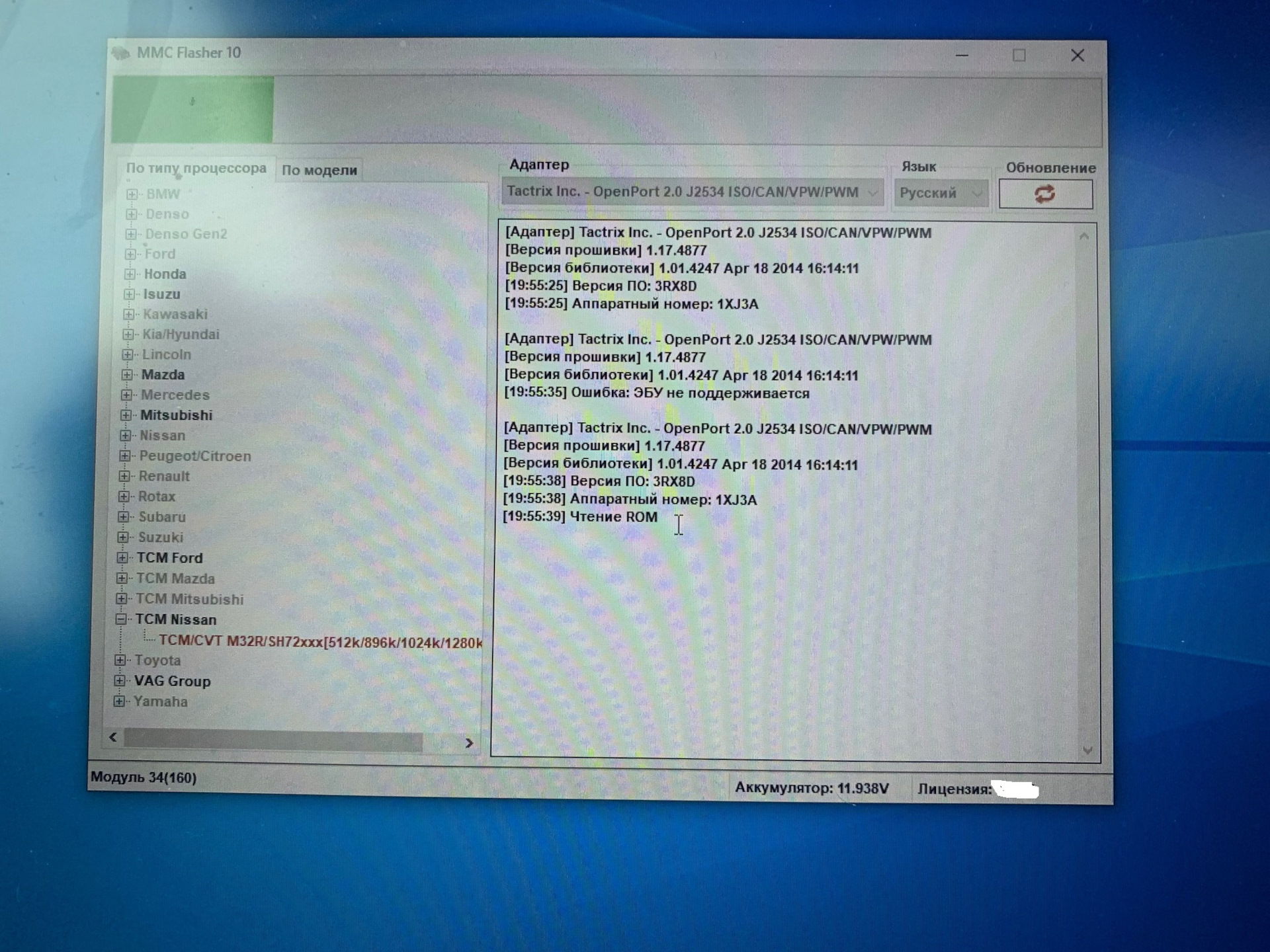The height and width of the screenshot is (952, 1270).
Task: Click the log scrollbar down arrow
Action: pos(1087,750)
